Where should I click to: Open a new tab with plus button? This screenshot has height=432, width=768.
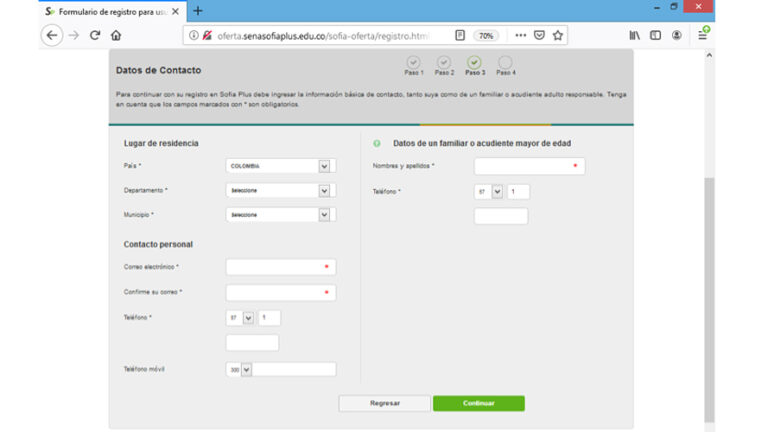197,10
